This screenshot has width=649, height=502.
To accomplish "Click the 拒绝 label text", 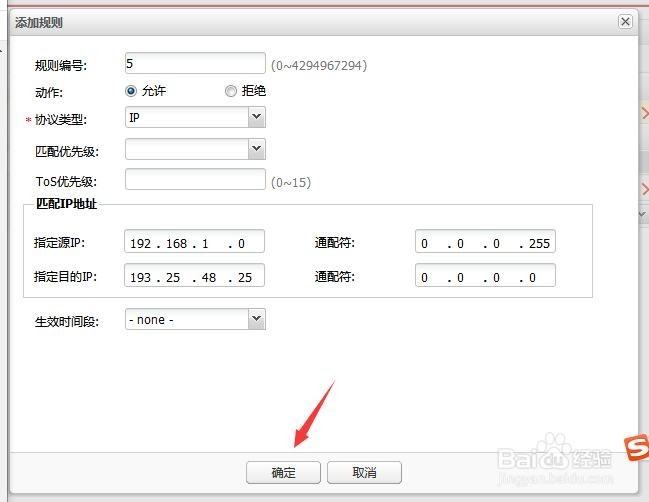I will [254, 91].
